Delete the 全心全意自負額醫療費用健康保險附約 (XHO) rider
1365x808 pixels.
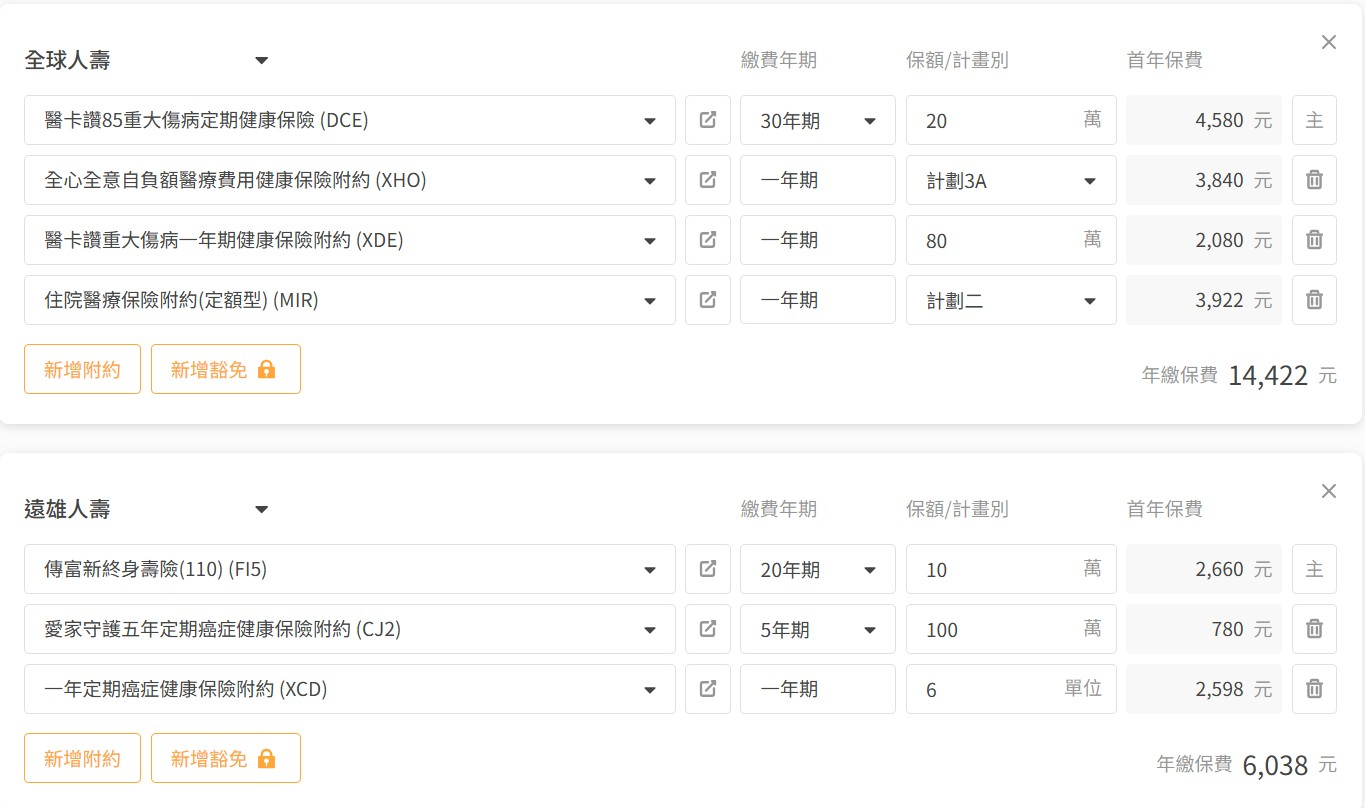click(1314, 180)
